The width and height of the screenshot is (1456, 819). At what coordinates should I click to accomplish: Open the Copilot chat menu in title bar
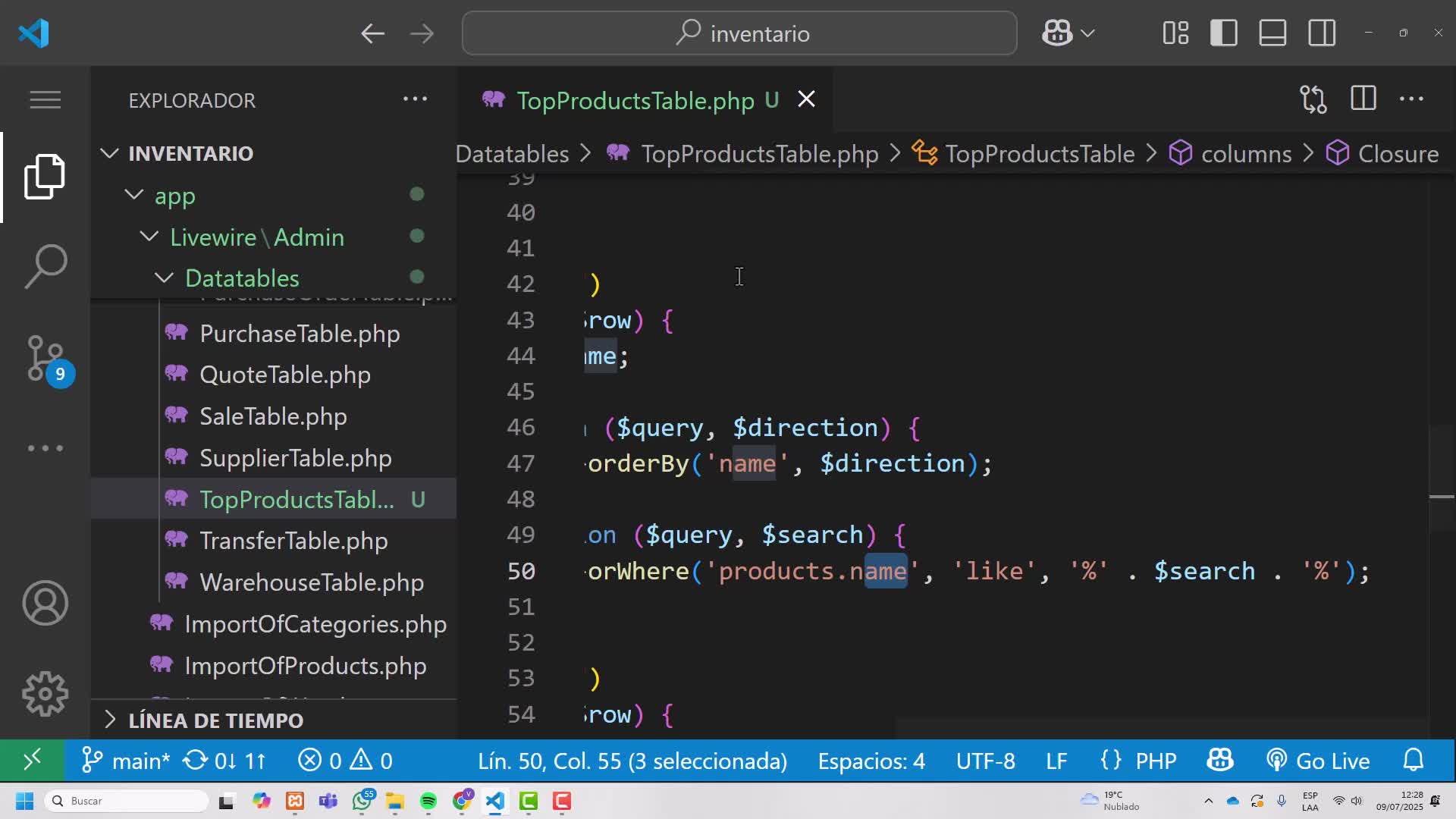1068,33
